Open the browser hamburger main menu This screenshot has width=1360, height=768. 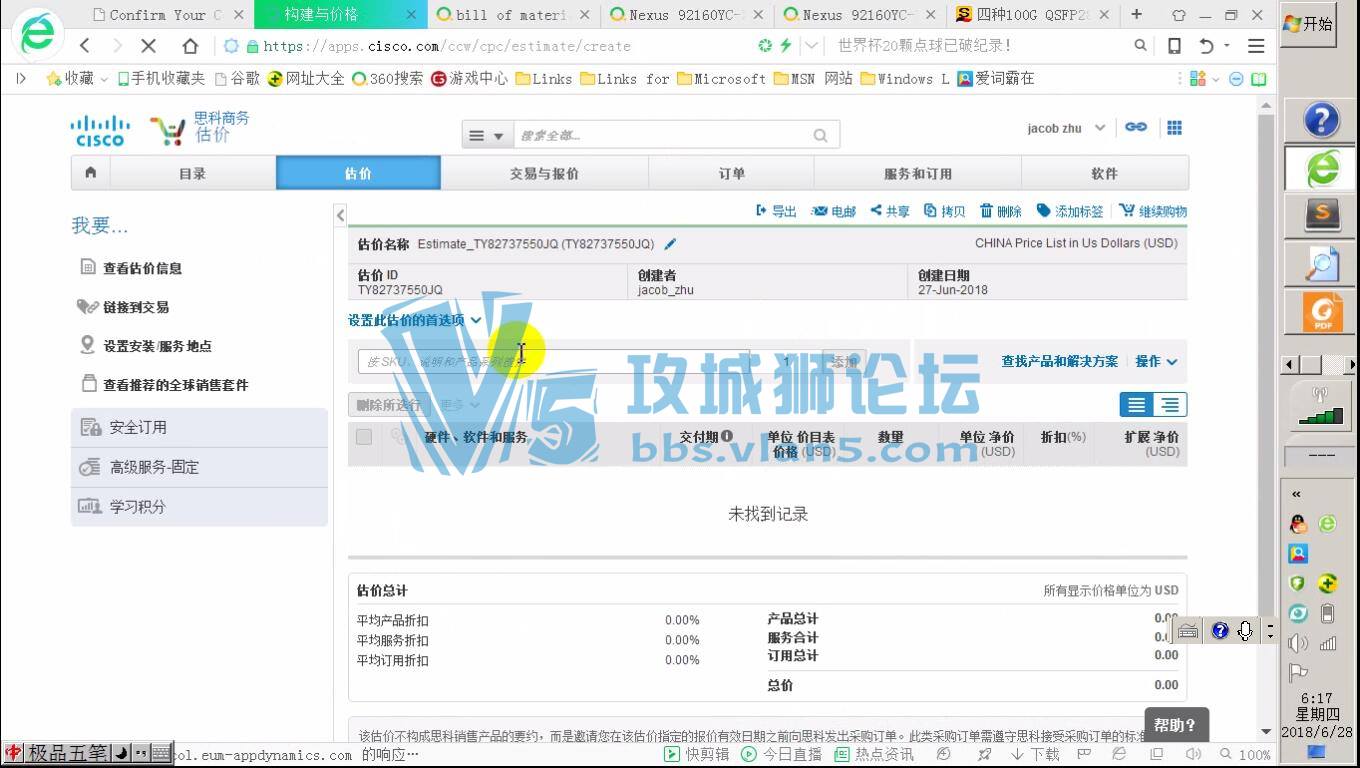pos(1256,46)
